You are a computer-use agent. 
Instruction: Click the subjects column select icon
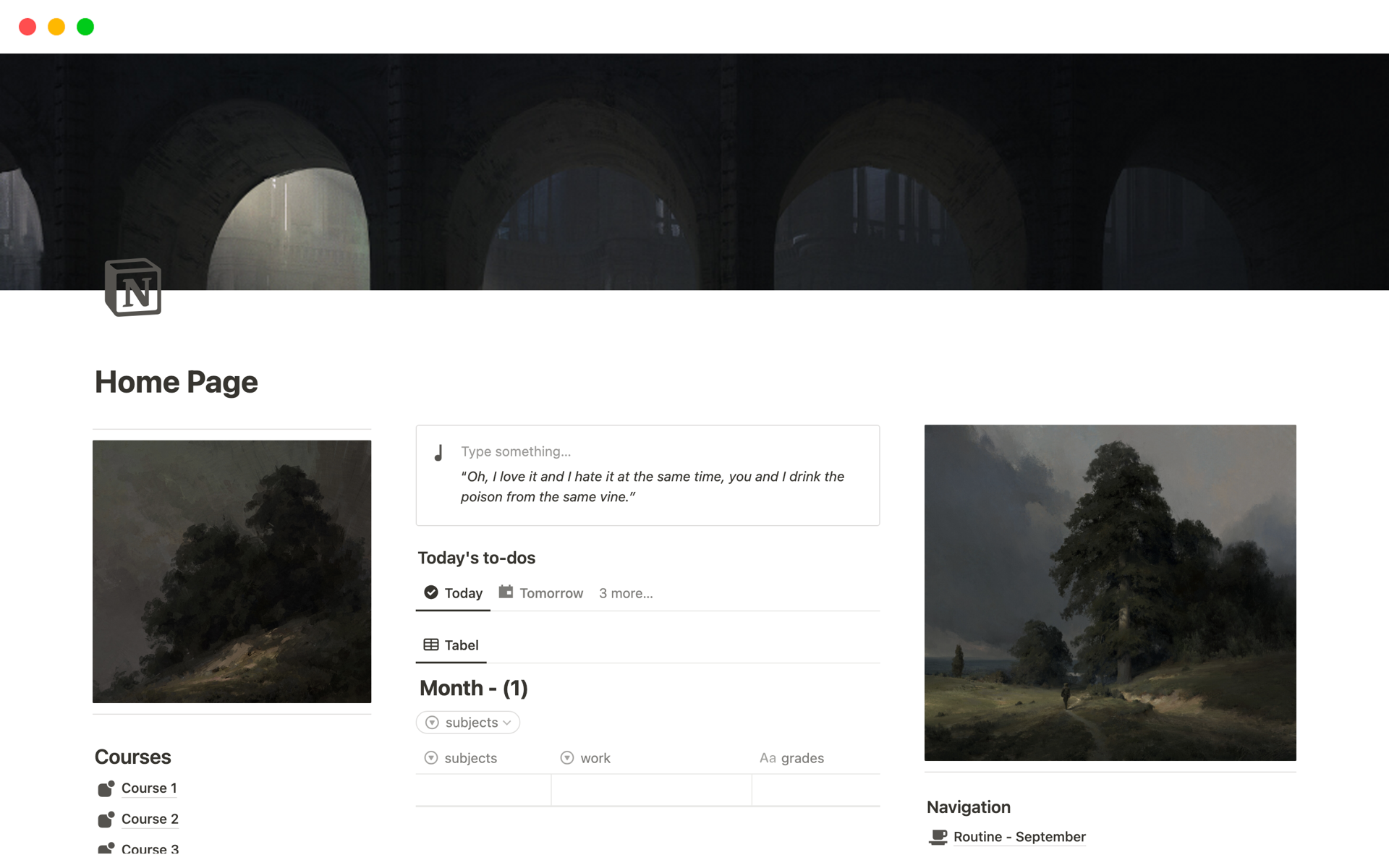point(431,758)
